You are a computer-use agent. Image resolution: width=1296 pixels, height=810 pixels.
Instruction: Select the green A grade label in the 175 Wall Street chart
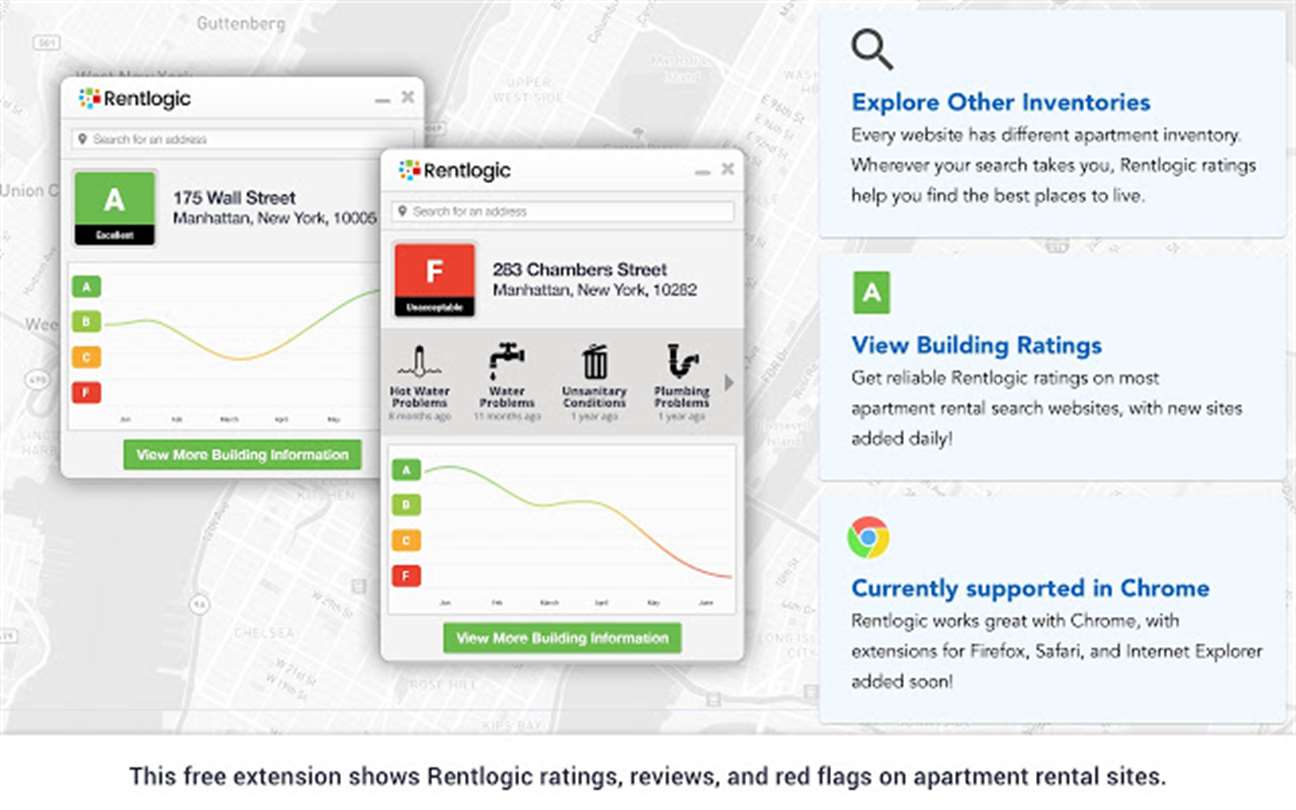tap(86, 288)
